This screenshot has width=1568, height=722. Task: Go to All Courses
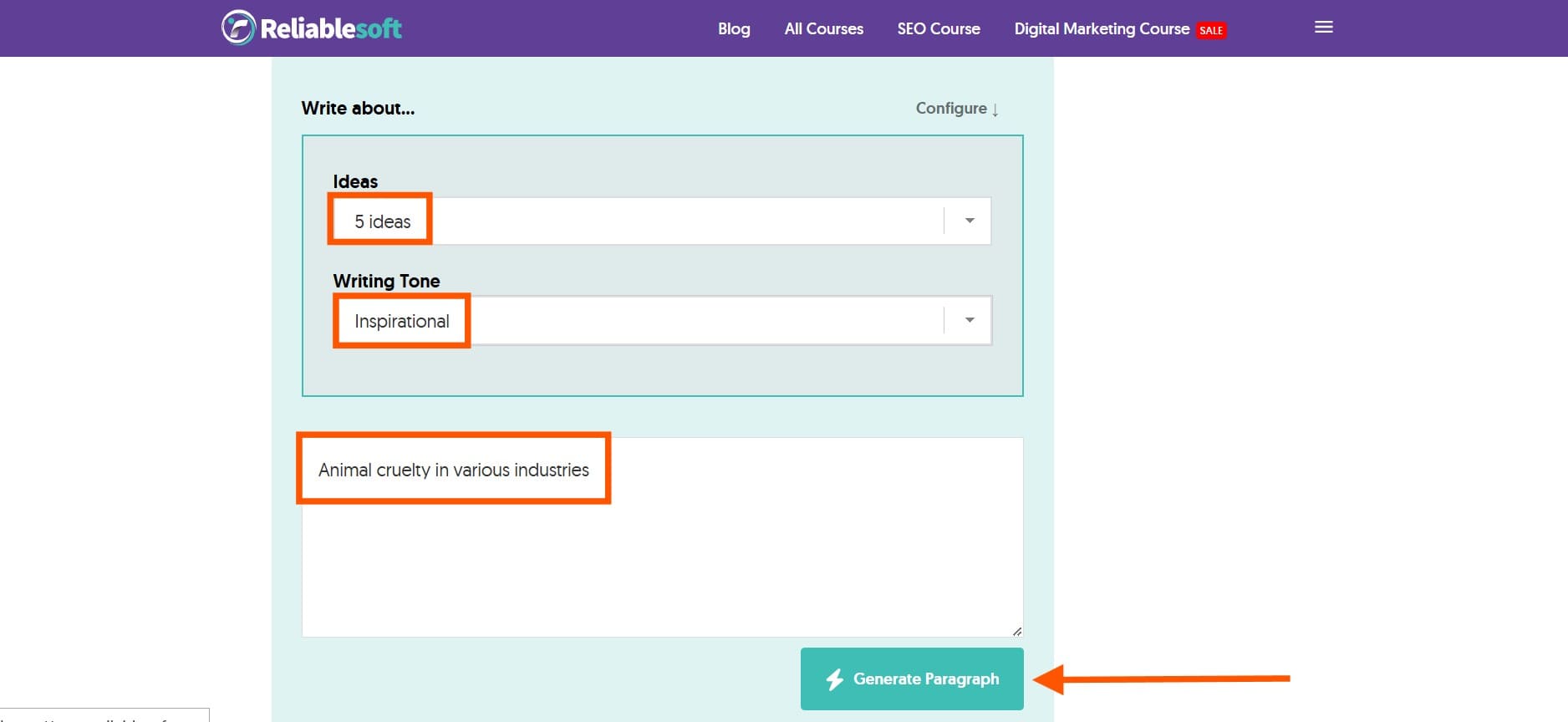click(x=823, y=28)
